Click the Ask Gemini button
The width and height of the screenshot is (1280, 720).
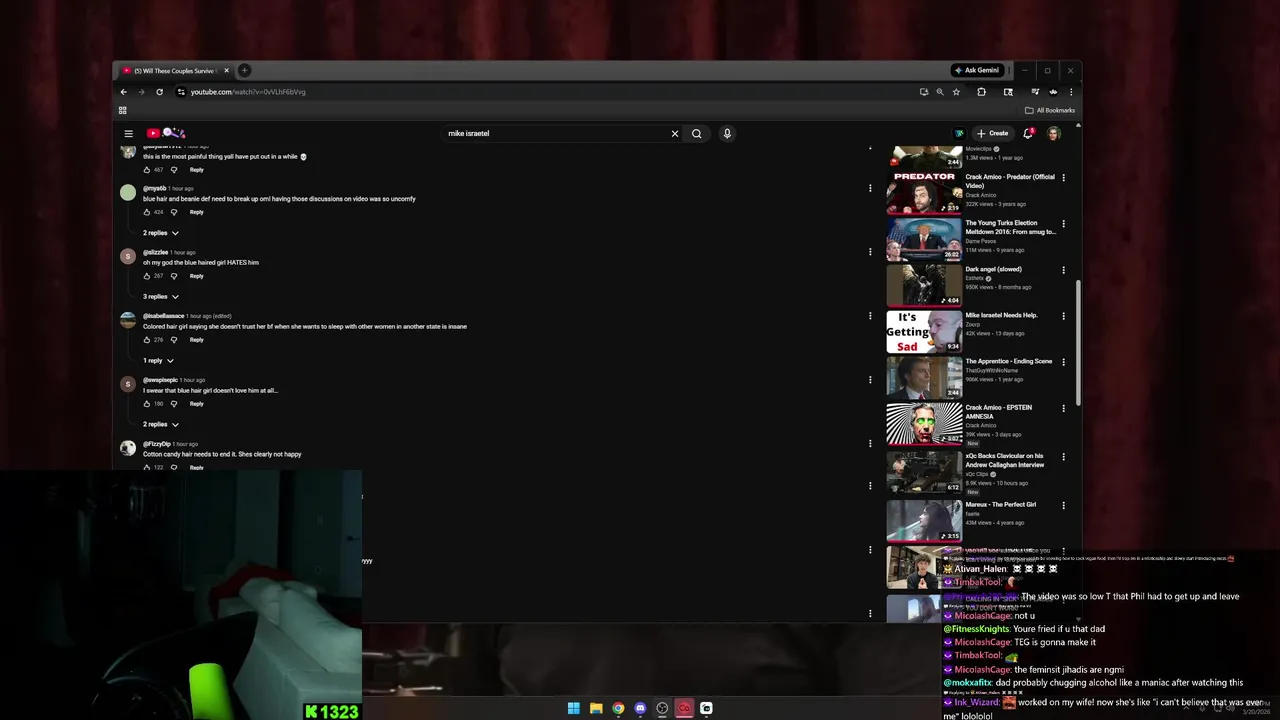tap(977, 71)
